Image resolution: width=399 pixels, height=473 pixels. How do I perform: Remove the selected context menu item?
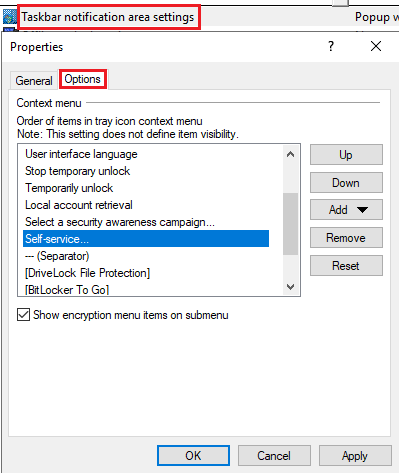point(346,238)
